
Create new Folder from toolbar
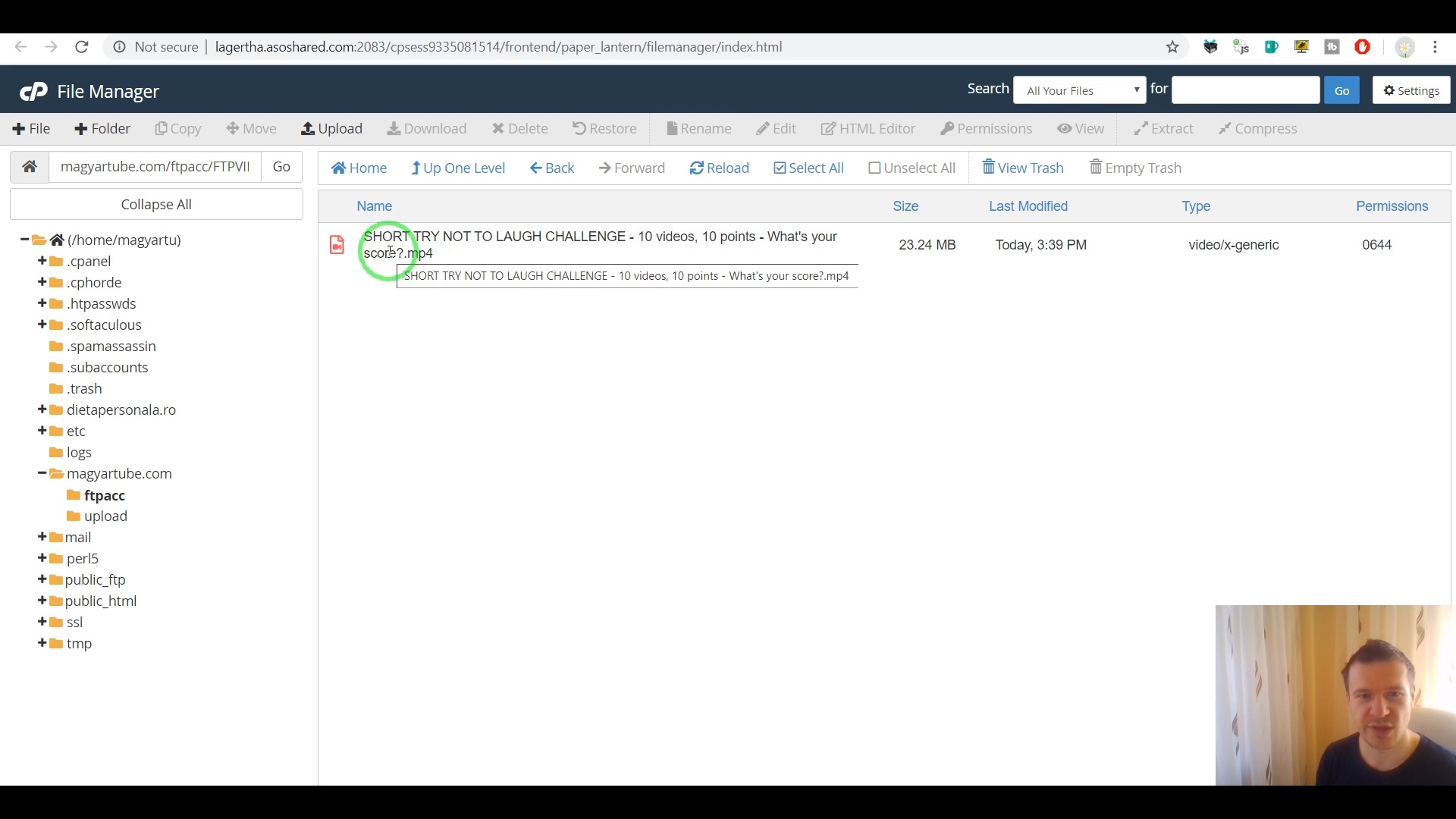coord(102,129)
